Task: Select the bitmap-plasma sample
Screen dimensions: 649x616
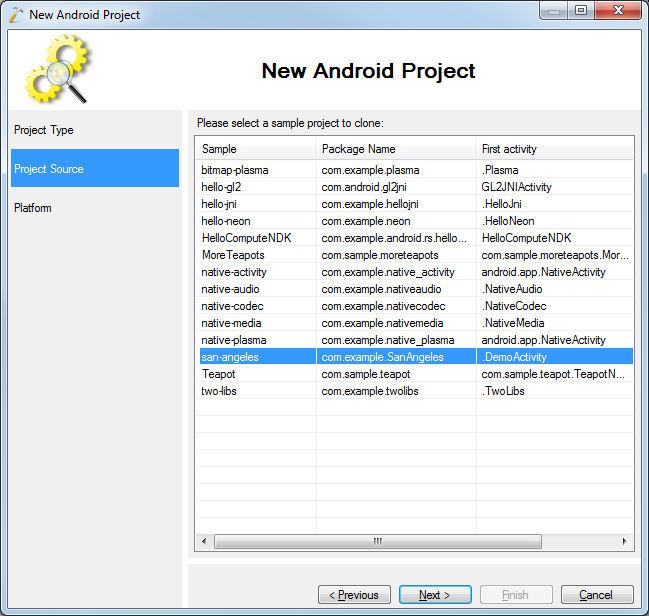Action: pyautogui.click(x=235, y=170)
